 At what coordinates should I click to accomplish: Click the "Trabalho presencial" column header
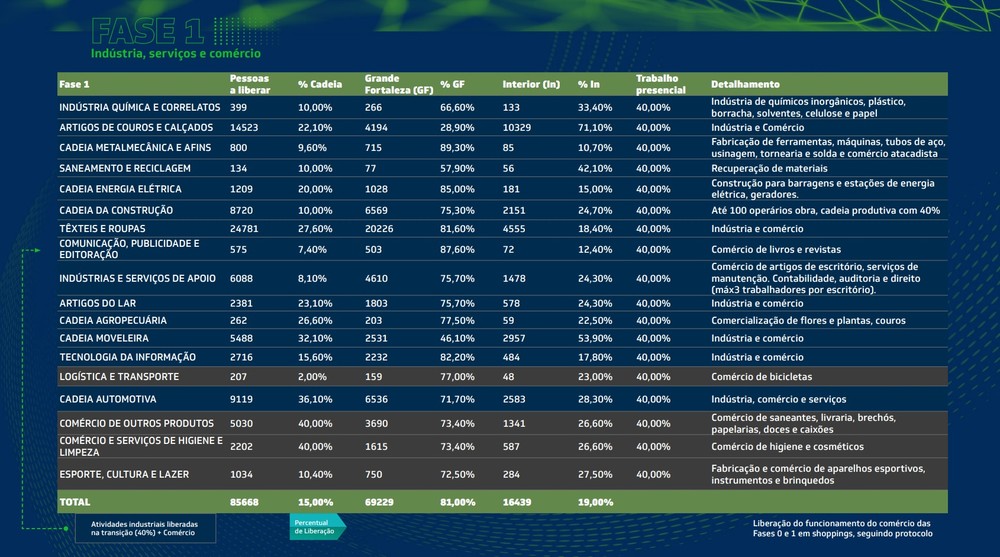[660, 84]
